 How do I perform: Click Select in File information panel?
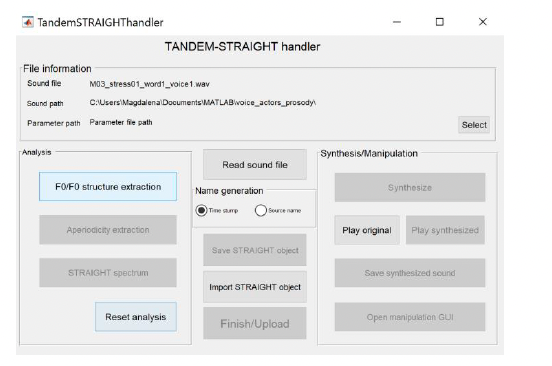474,125
